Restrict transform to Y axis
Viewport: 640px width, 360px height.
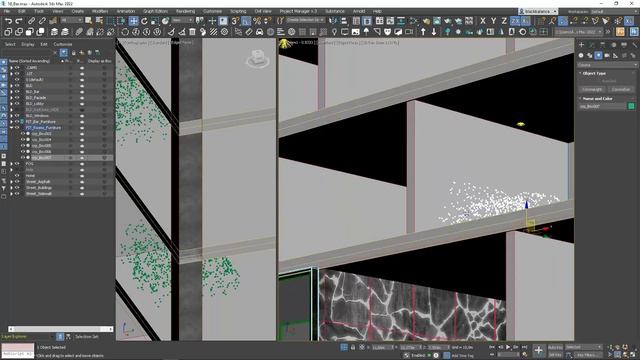coord(493,21)
